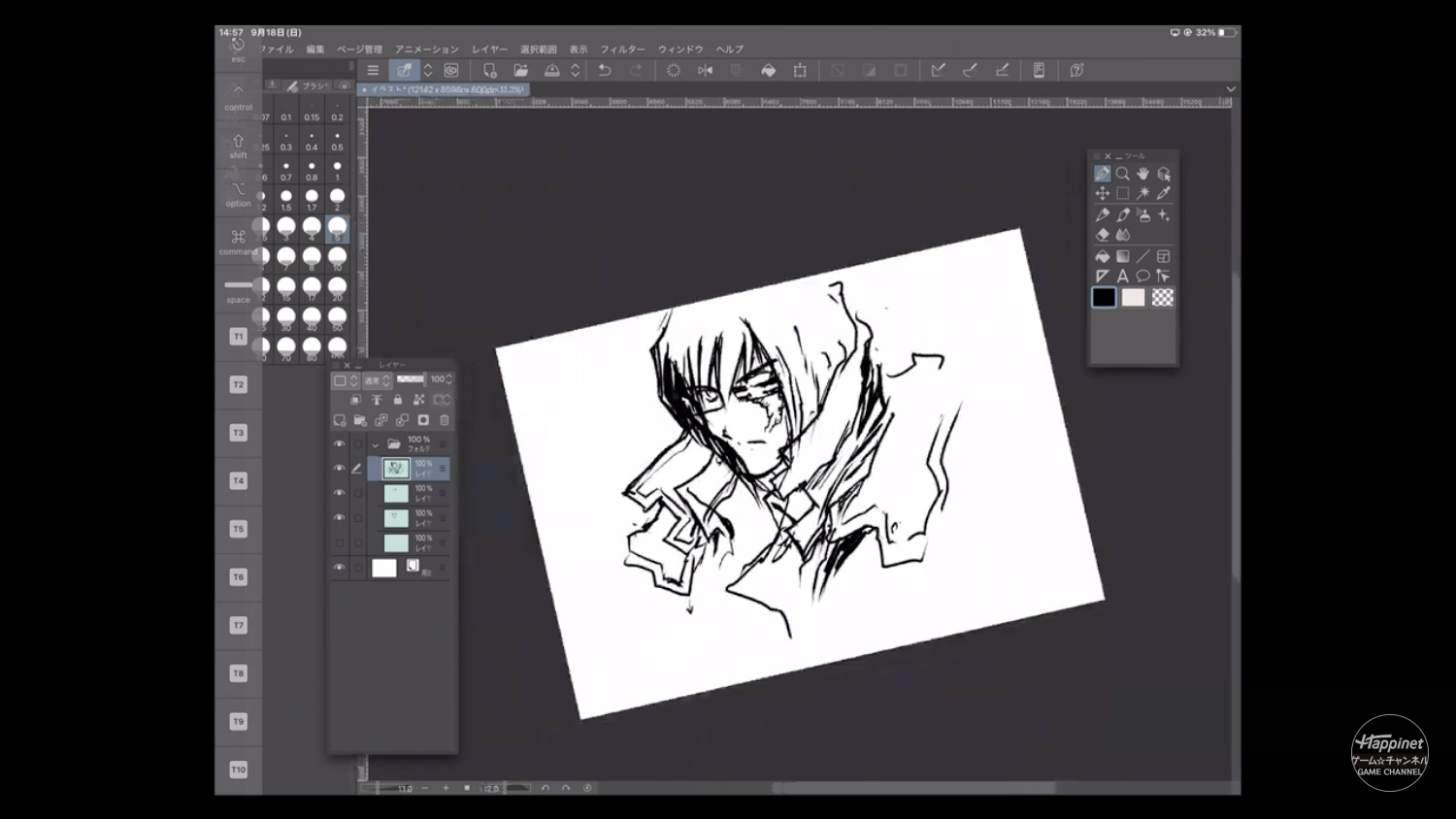Select the illustration canvas tab
Screen dimensions: 1456x819
click(x=443, y=89)
